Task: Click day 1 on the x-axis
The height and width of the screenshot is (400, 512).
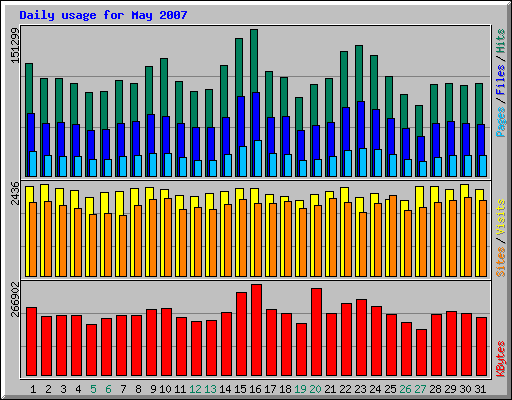Action: coord(33,389)
